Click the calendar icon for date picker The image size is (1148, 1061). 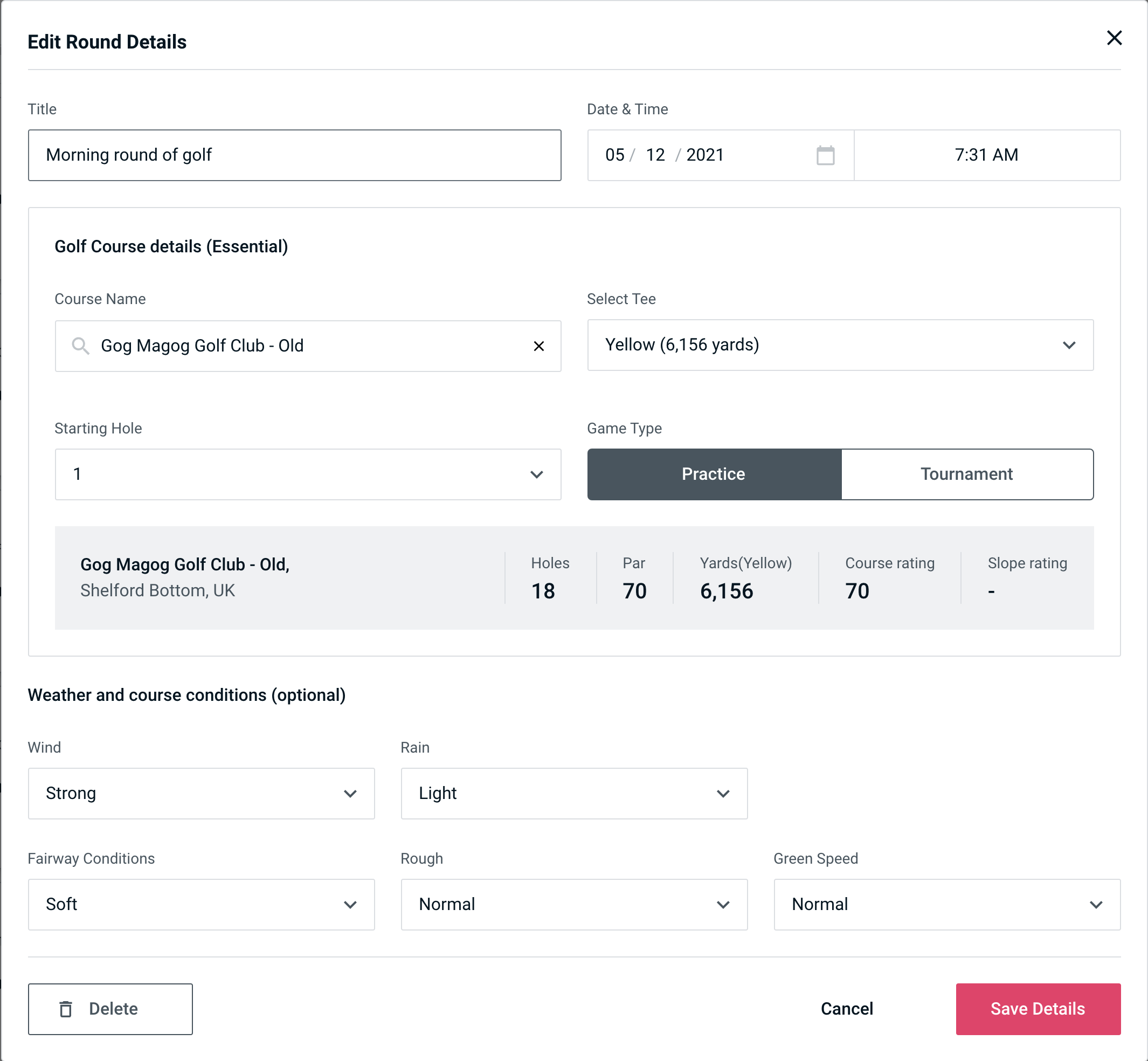(826, 155)
